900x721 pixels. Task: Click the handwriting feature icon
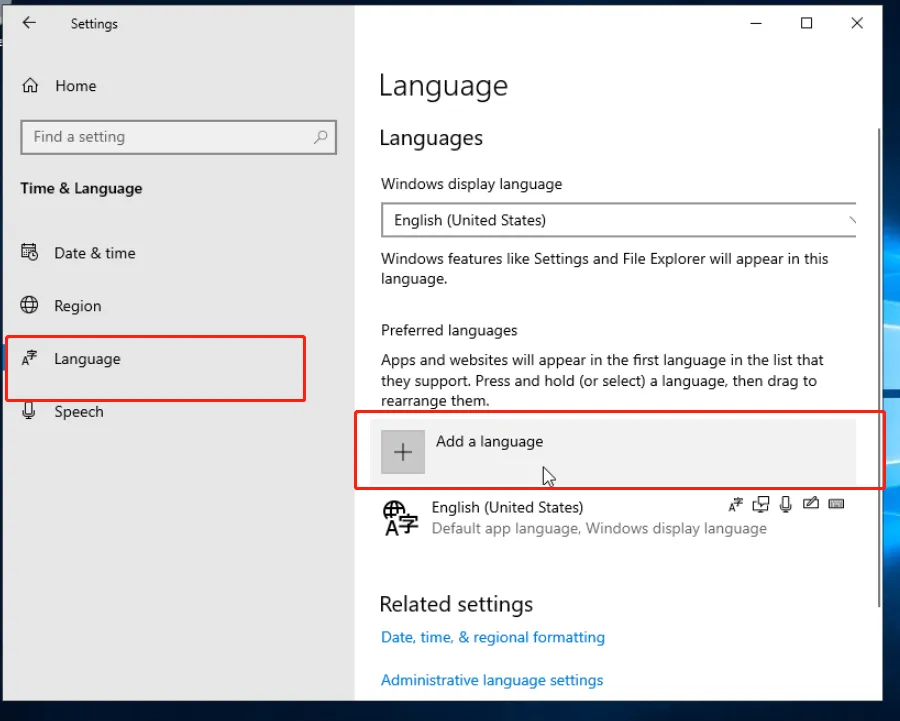click(x=811, y=504)
